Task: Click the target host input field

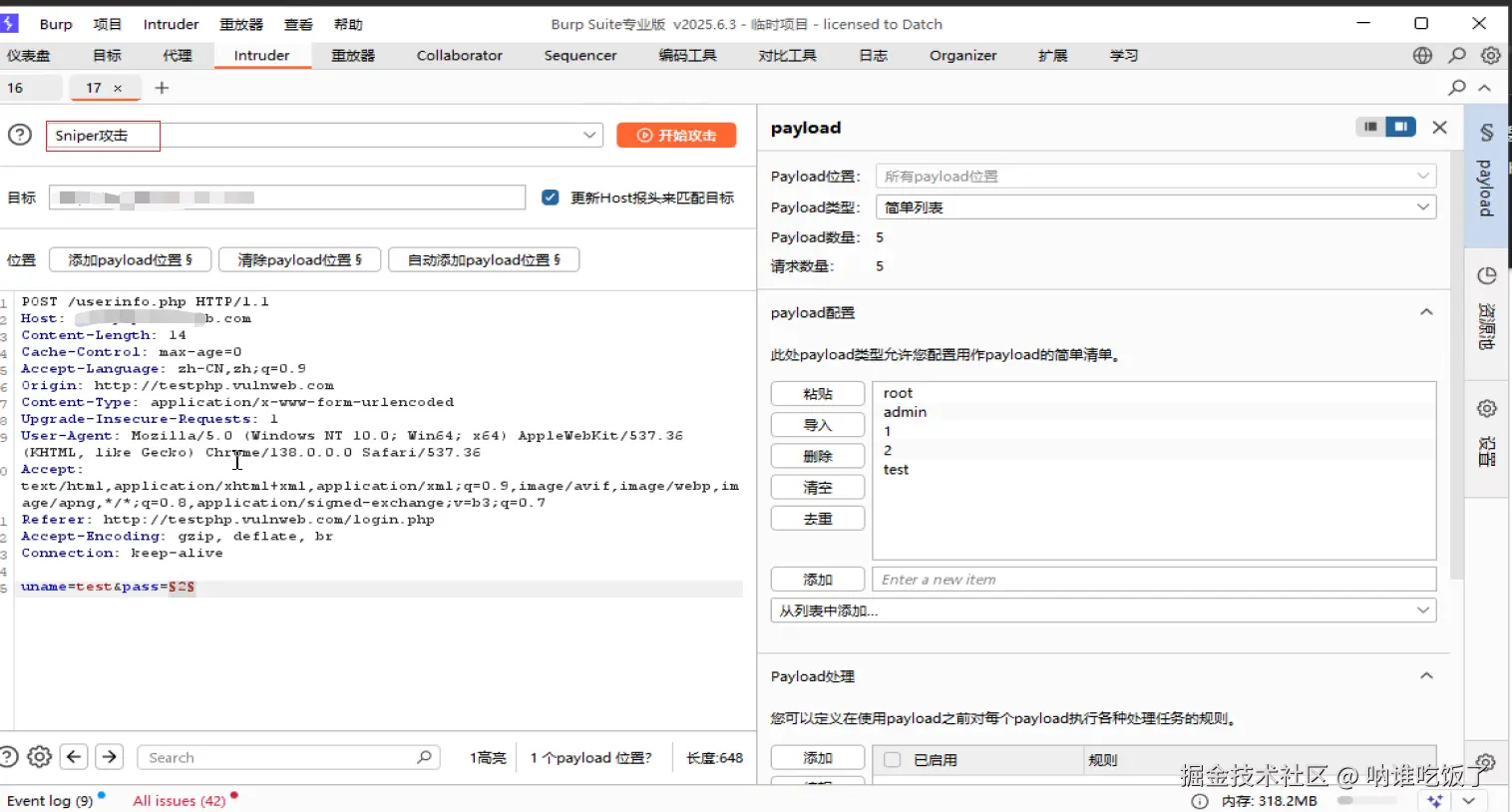Action: click(x=287, y=198)
